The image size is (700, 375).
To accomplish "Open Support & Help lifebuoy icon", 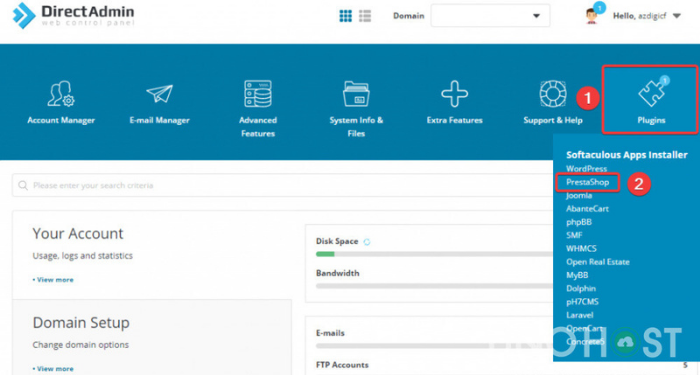I will (553, 94).
